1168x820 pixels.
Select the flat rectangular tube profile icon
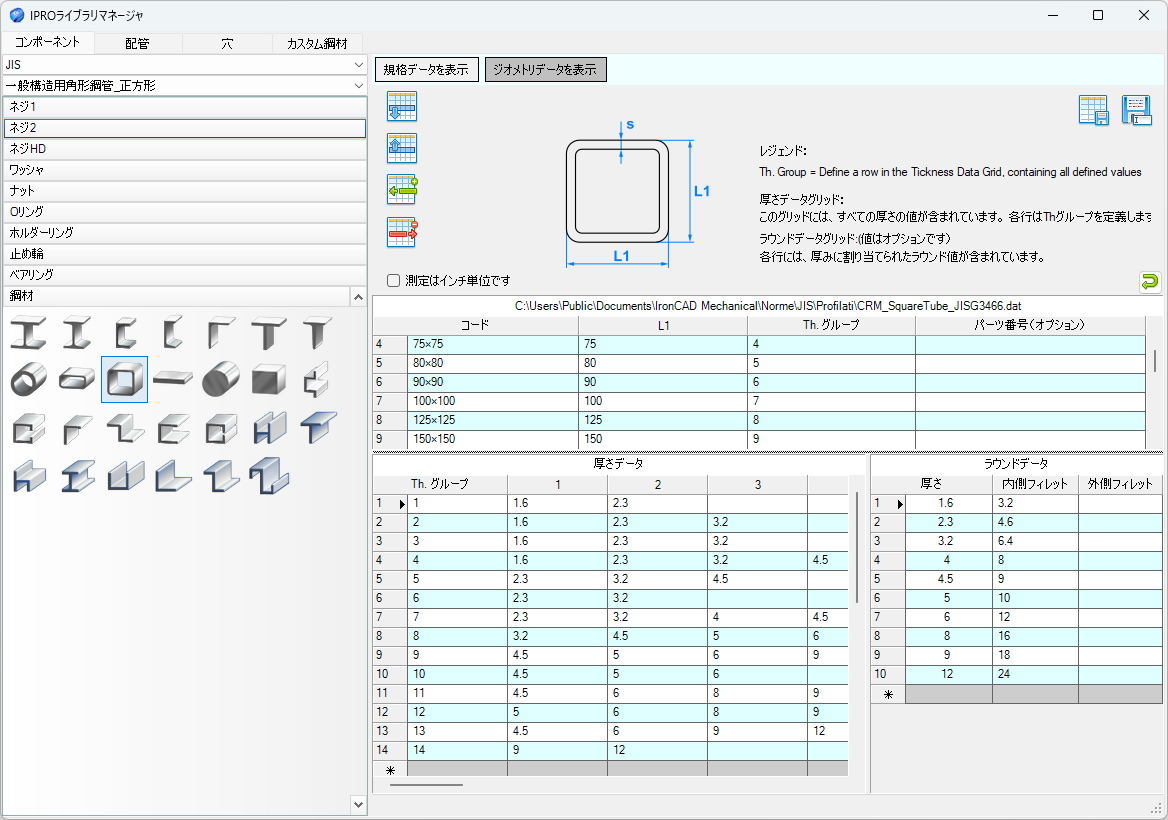[x=77, y=379]
